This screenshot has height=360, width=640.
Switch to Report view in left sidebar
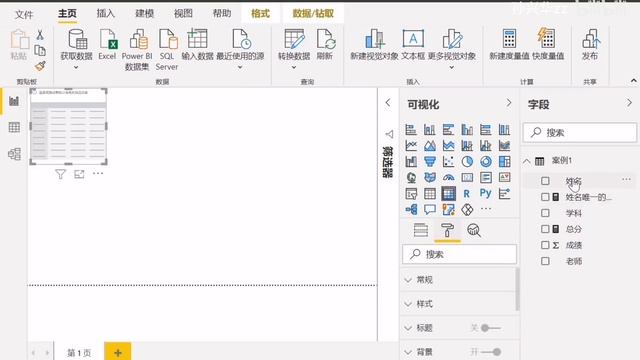point(14,101)
